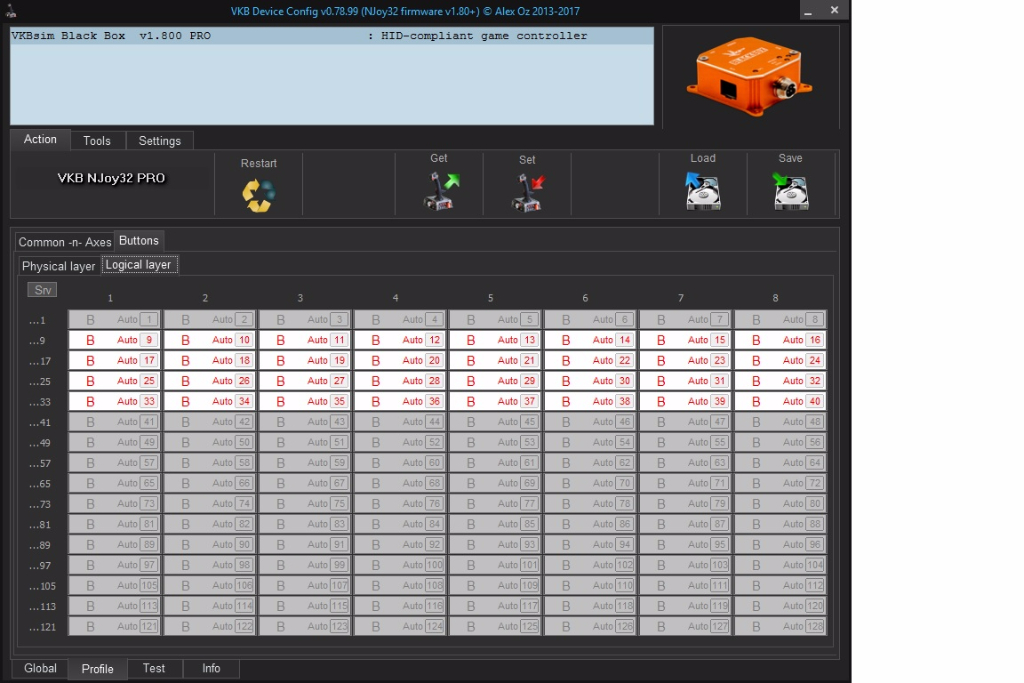The image size is (1024, 683).
Task: Select the red logical button cell 40
Action: (780, 401)
